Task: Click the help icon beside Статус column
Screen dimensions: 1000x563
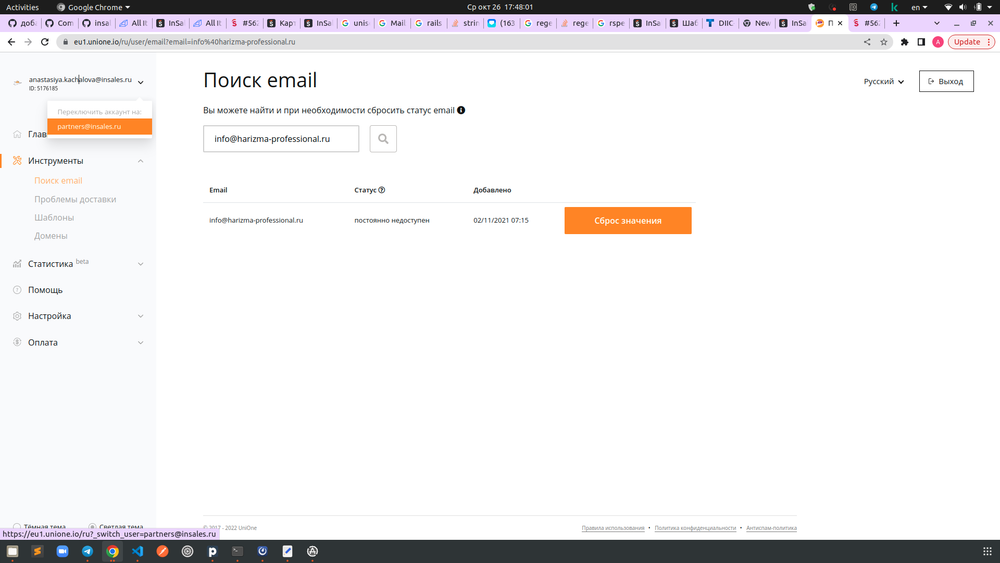Action: tap(381, 190)
